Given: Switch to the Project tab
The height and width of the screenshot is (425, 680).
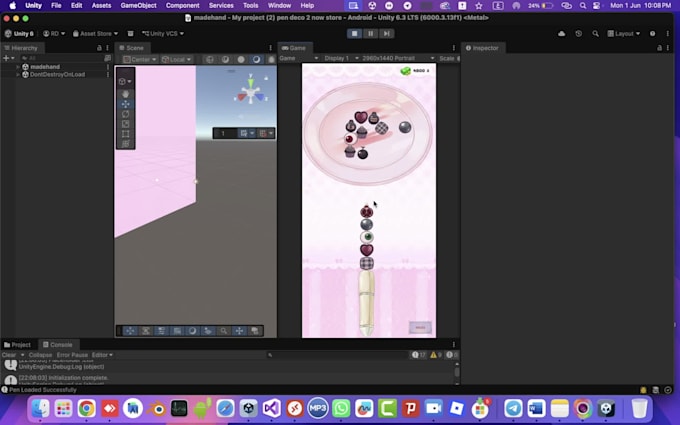Looking at the screenshot, I should (x=17, y=345).
